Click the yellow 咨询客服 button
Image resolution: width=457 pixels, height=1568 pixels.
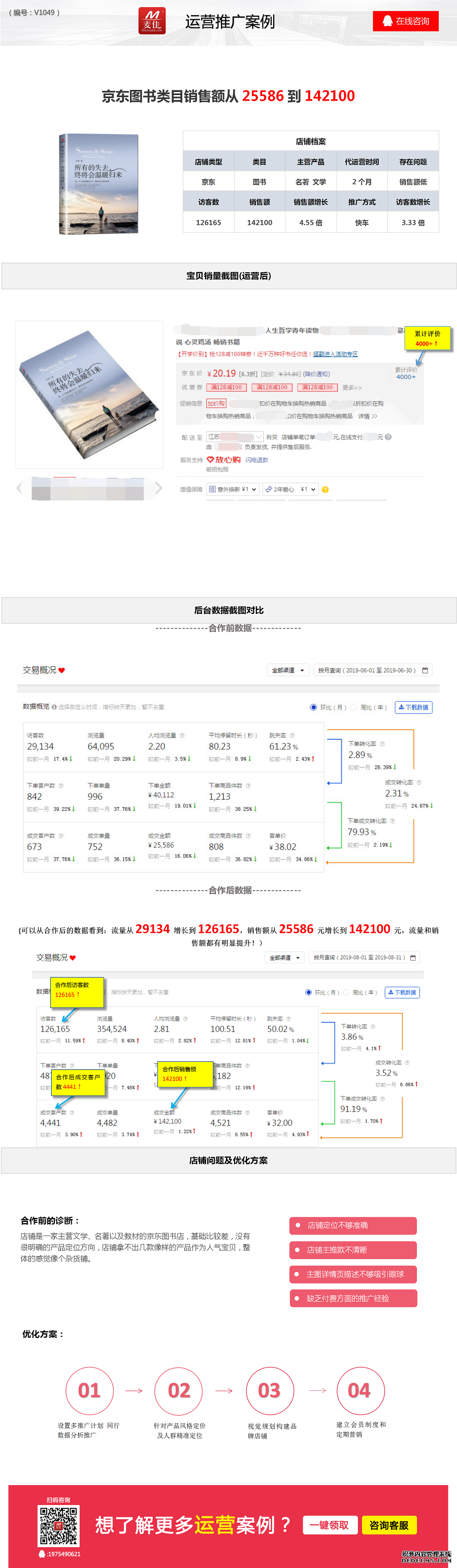[389, 1525]
